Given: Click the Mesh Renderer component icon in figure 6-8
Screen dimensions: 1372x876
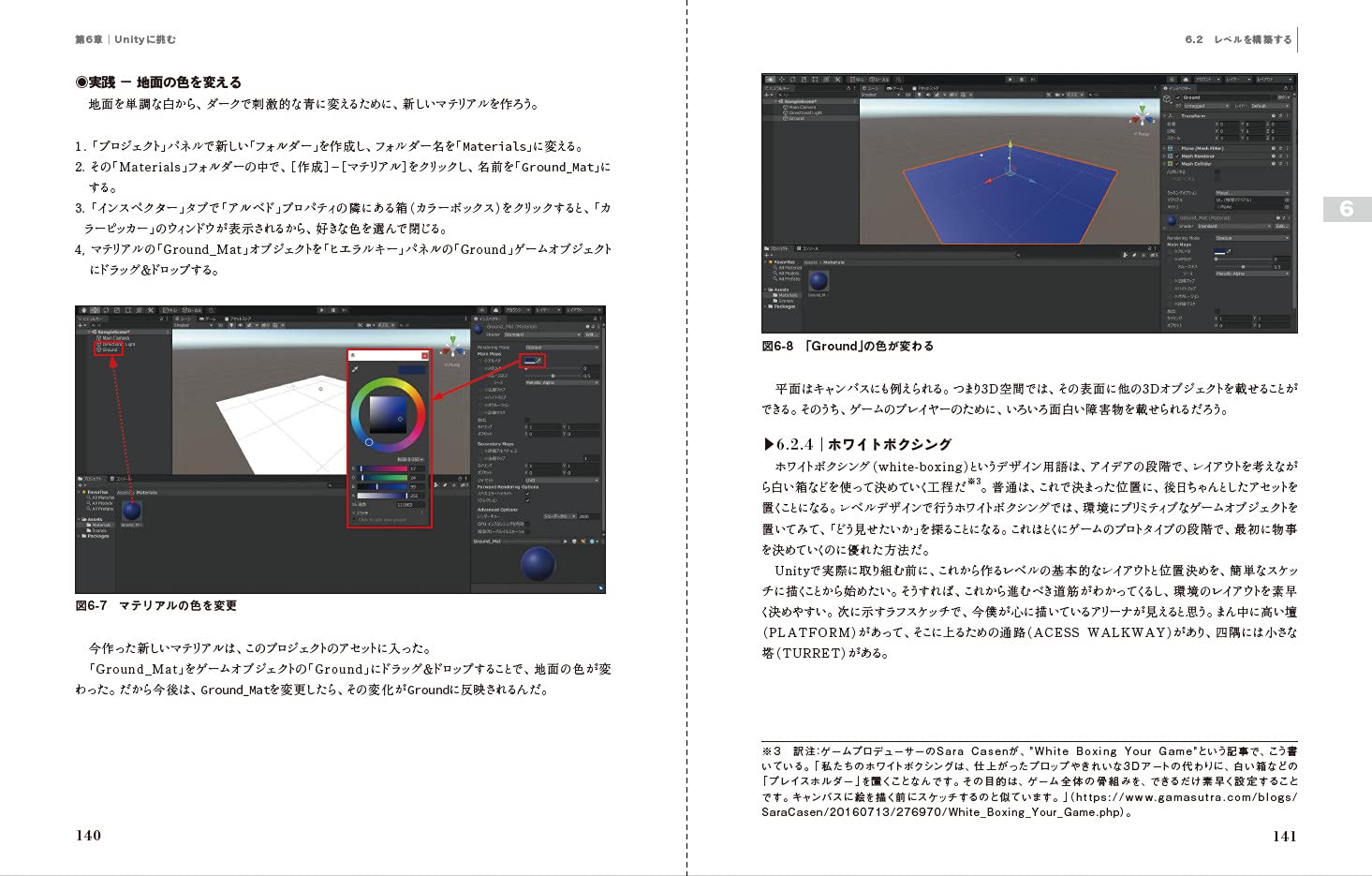Looking at the screenshot, I should pyautogui.click(x=1170, y=156).
